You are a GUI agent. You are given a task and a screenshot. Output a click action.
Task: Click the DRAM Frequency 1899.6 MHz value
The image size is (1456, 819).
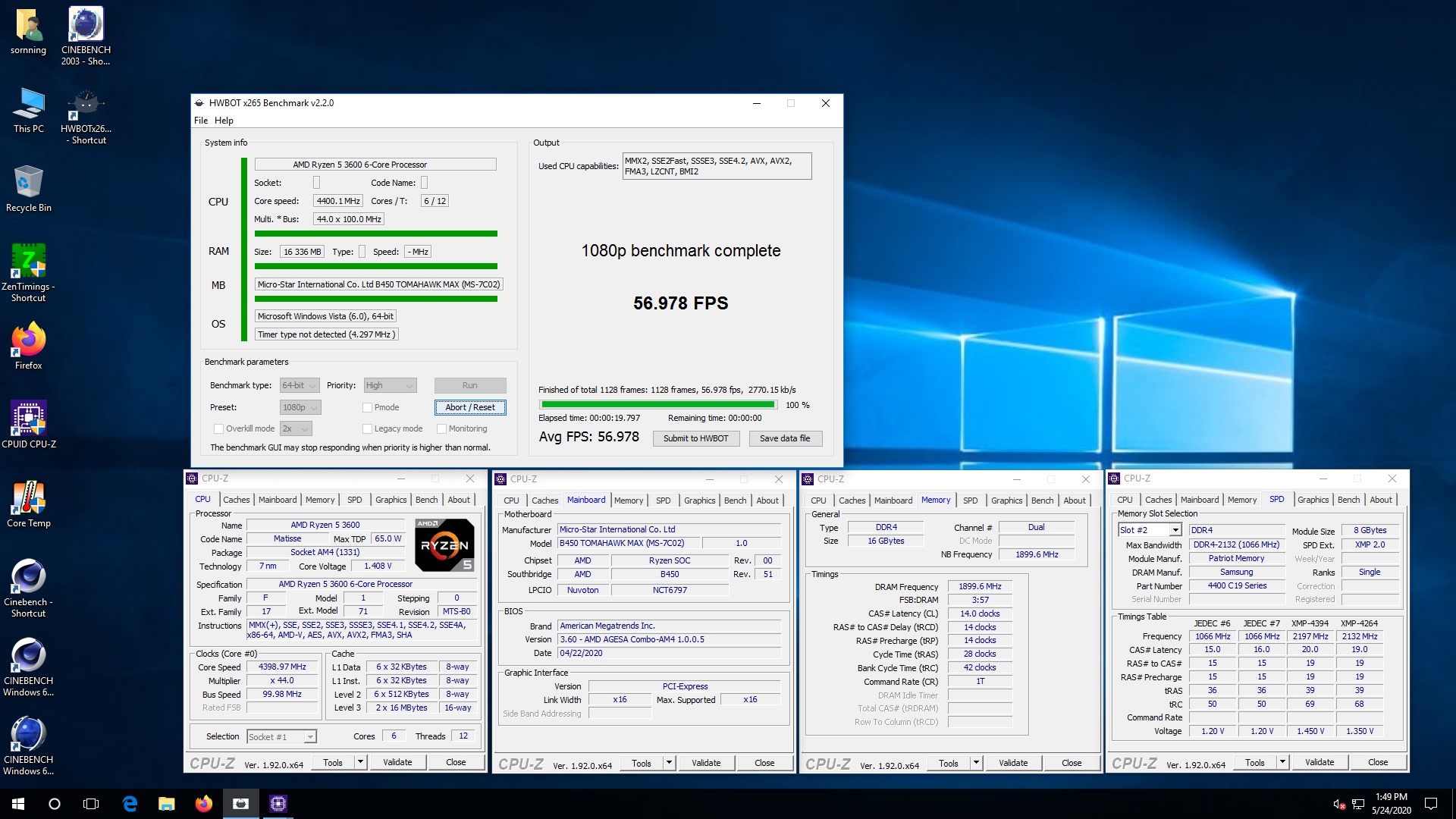(x=980, y=586)
